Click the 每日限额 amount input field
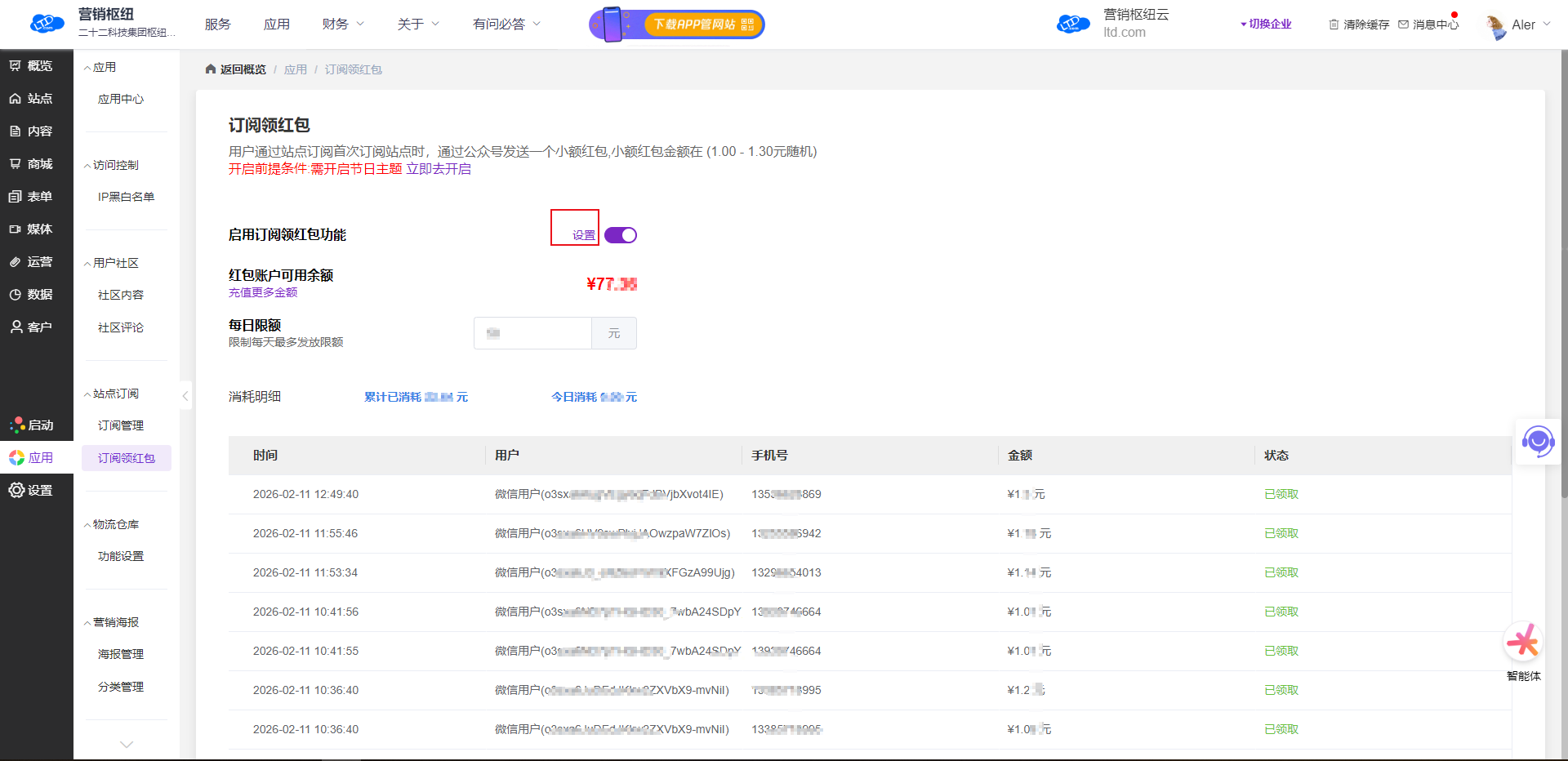The image size is (1568, 761). (x=532, y=333)
